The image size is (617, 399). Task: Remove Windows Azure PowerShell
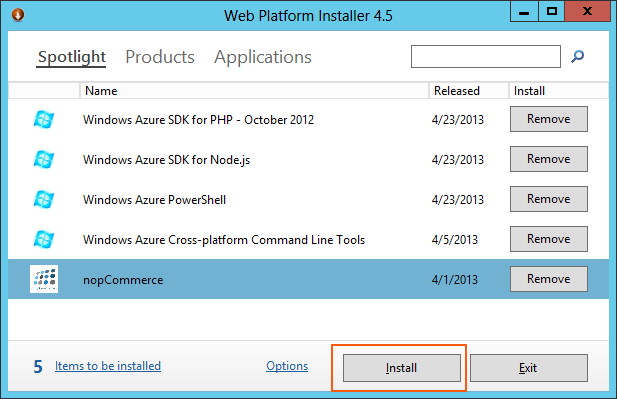[549, 199]
